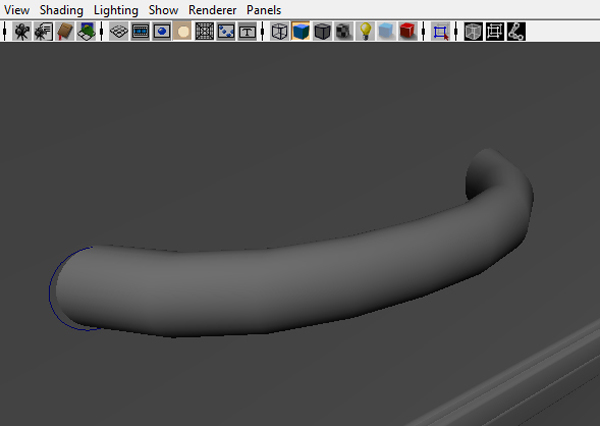Click the camera Bookmarks book icon
Image resolution: width=600 pixels, height=426 pixels.
coord(65,31)
